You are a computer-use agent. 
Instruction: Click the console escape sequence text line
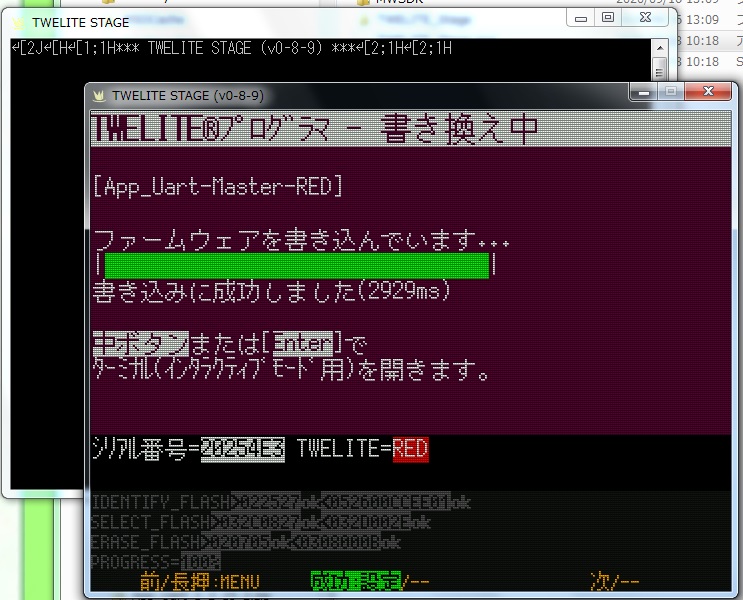coord(232,48)
